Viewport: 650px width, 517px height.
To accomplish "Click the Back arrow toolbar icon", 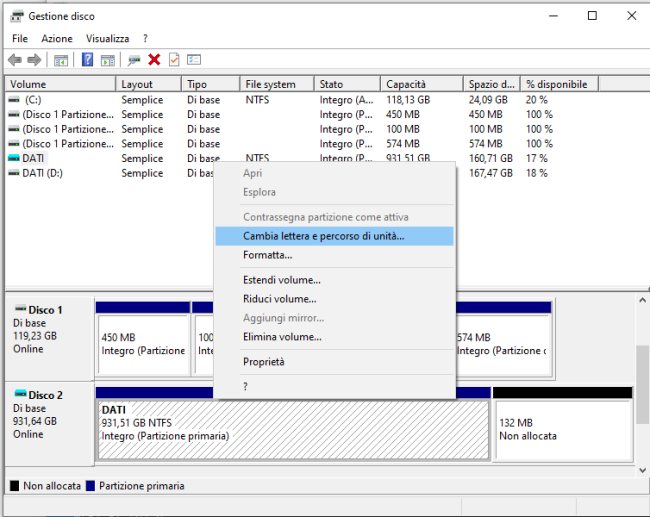I will (x=15, y=60).
